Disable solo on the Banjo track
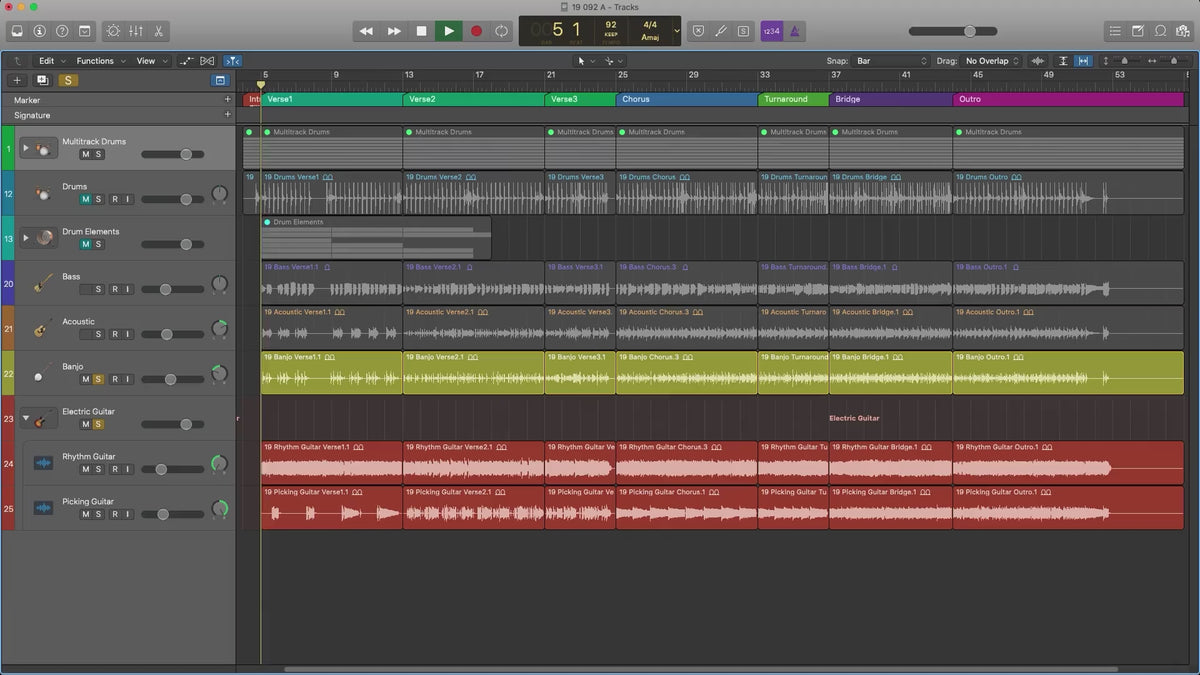The image size is (1200, 675). click(98, 379)
